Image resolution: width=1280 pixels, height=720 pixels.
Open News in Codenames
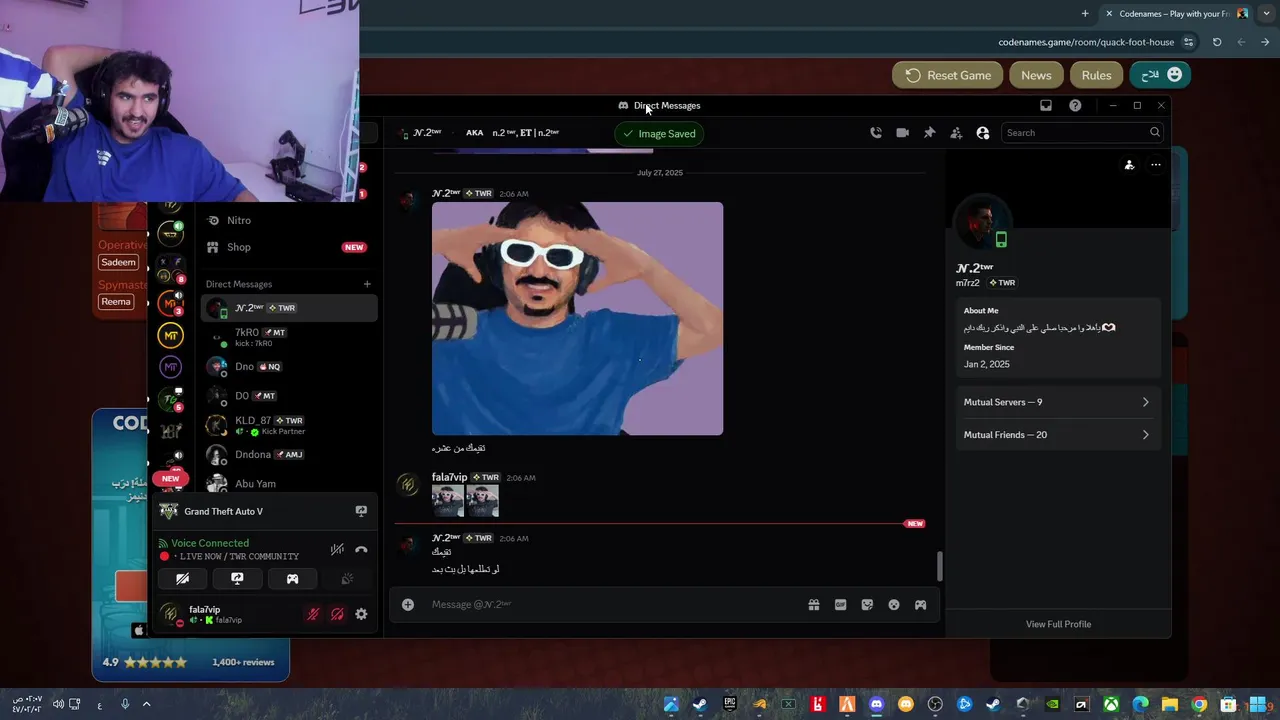[1036, 75]
